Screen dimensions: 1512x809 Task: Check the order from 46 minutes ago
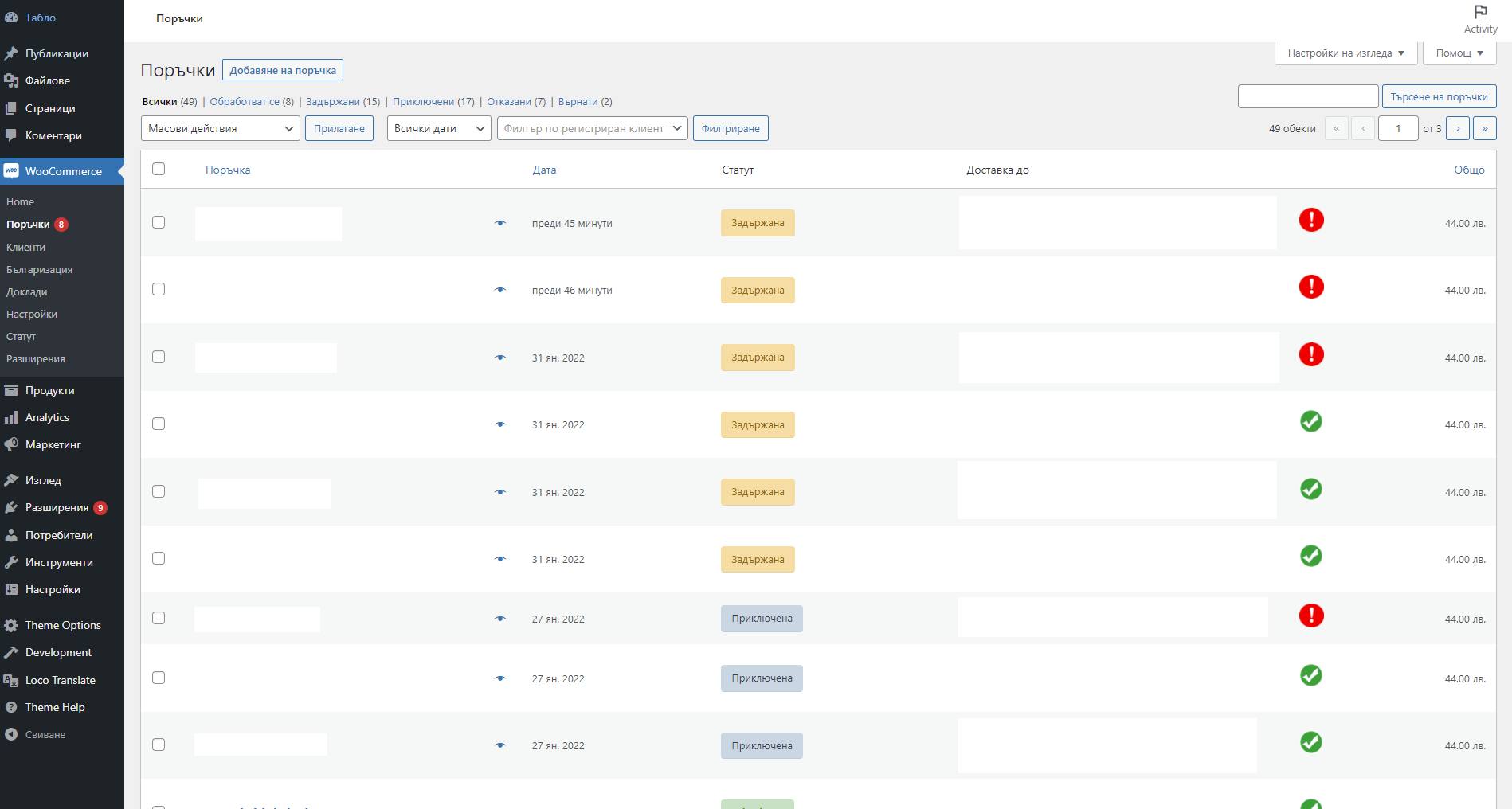[159, 289]
